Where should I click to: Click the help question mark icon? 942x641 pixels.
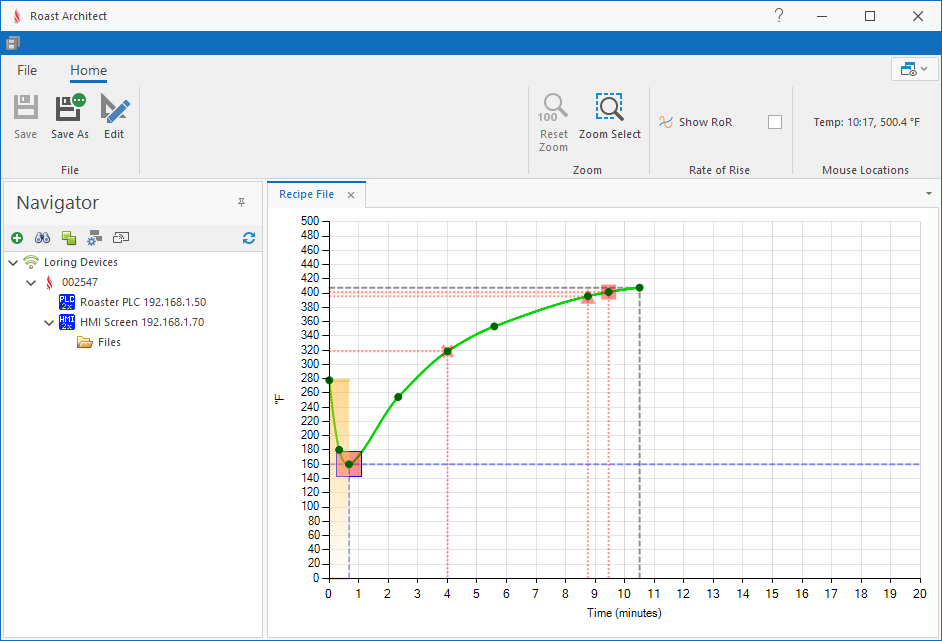pyautogui.click(x=779, y=16)
